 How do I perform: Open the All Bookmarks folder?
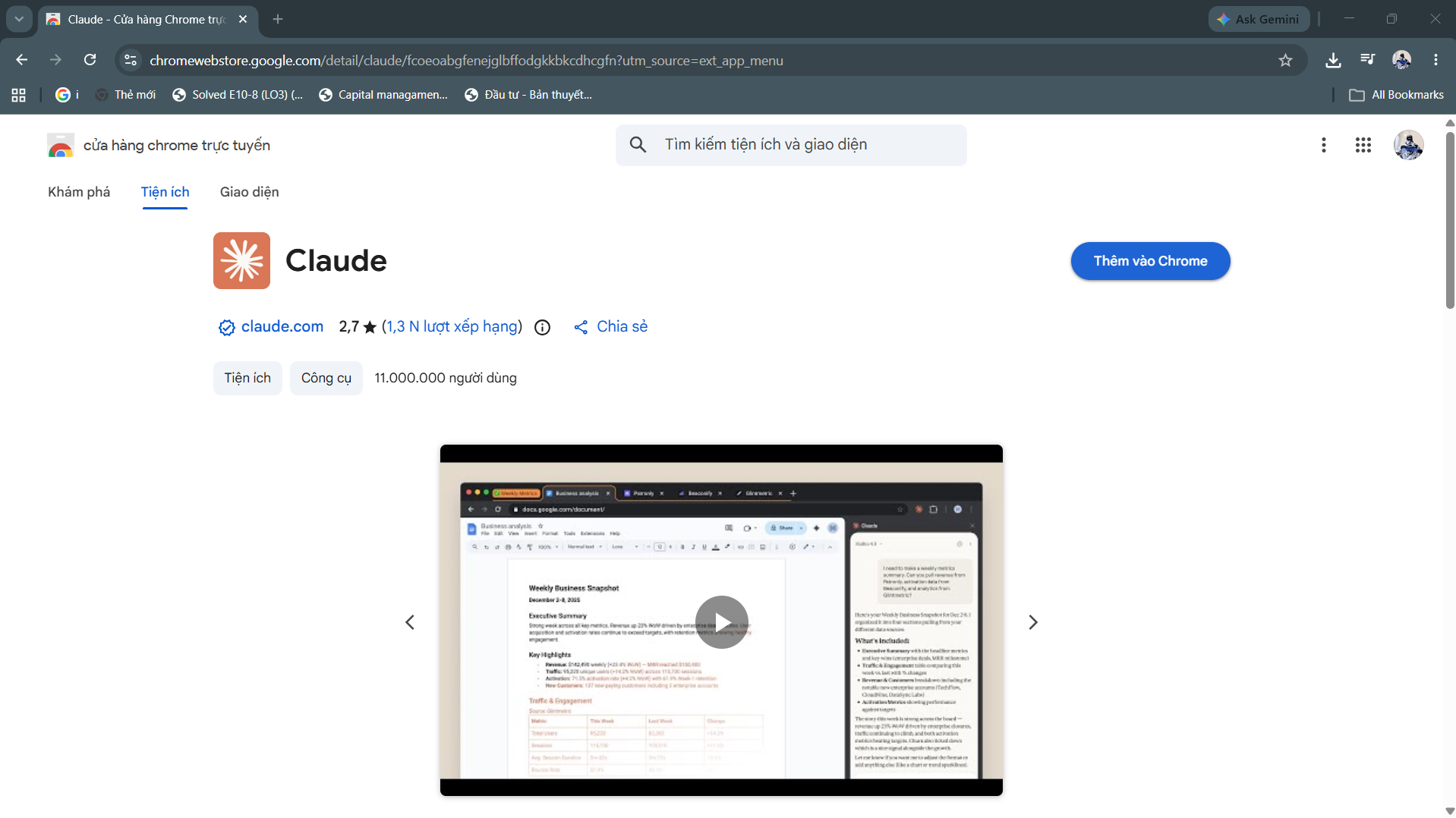(1396, 95)
